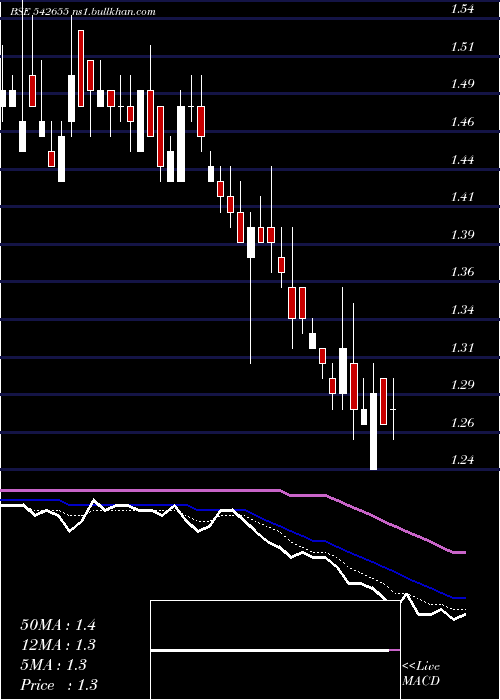
Task: Click the 1.26 price axis label
Action: pos(462,422)
